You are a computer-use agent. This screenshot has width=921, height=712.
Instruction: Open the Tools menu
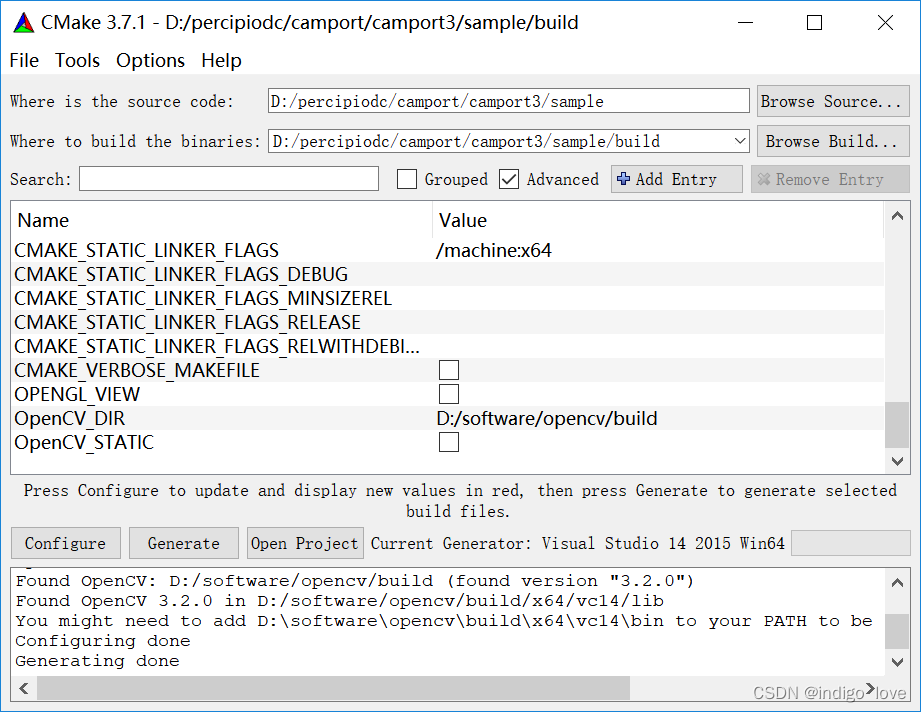coord(78,61)
